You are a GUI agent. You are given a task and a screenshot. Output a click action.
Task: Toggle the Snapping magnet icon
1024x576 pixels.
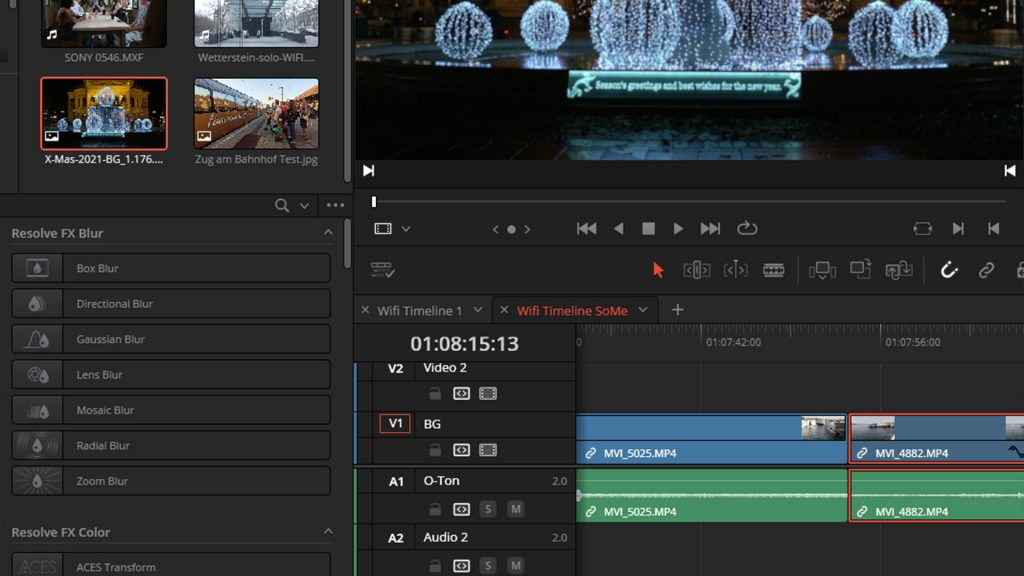[947, 270]
